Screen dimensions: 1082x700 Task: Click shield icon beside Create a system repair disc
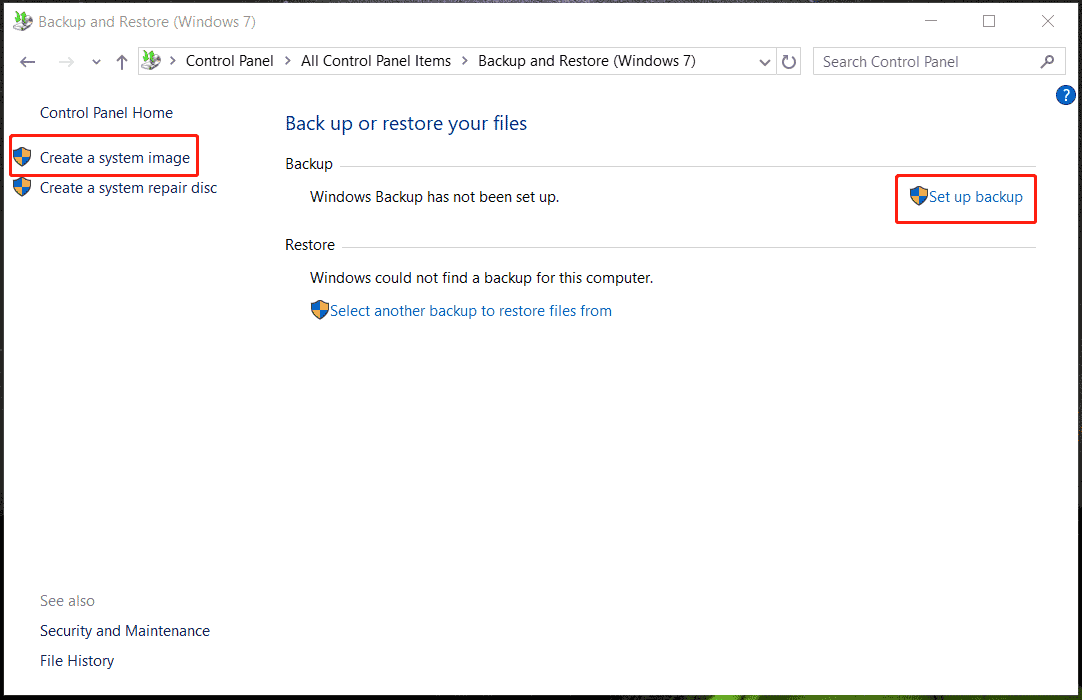point(22,186)
